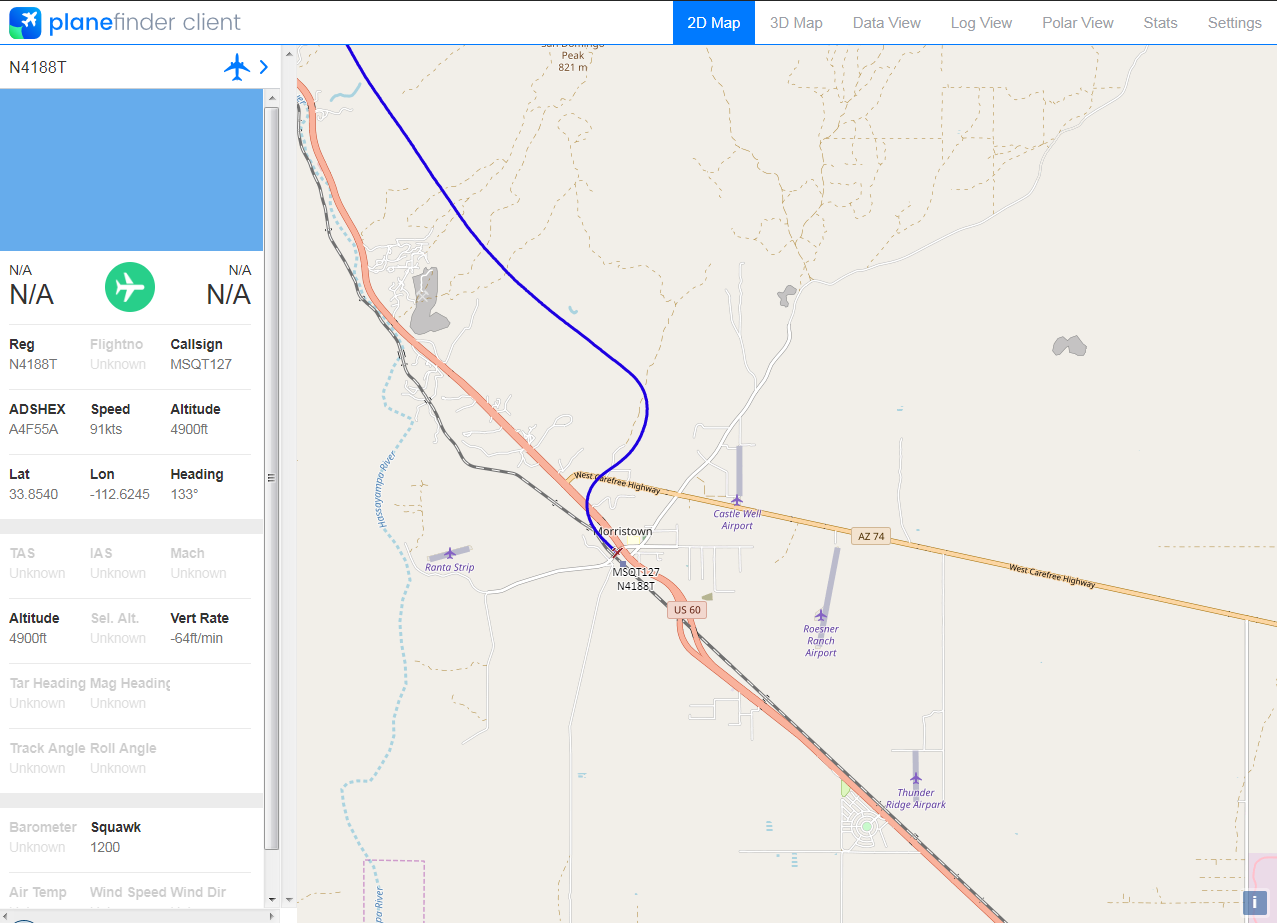The width and height of the screenshot is (1277, 923).
Task: Click the map info button
Action: coord(1255,902)
